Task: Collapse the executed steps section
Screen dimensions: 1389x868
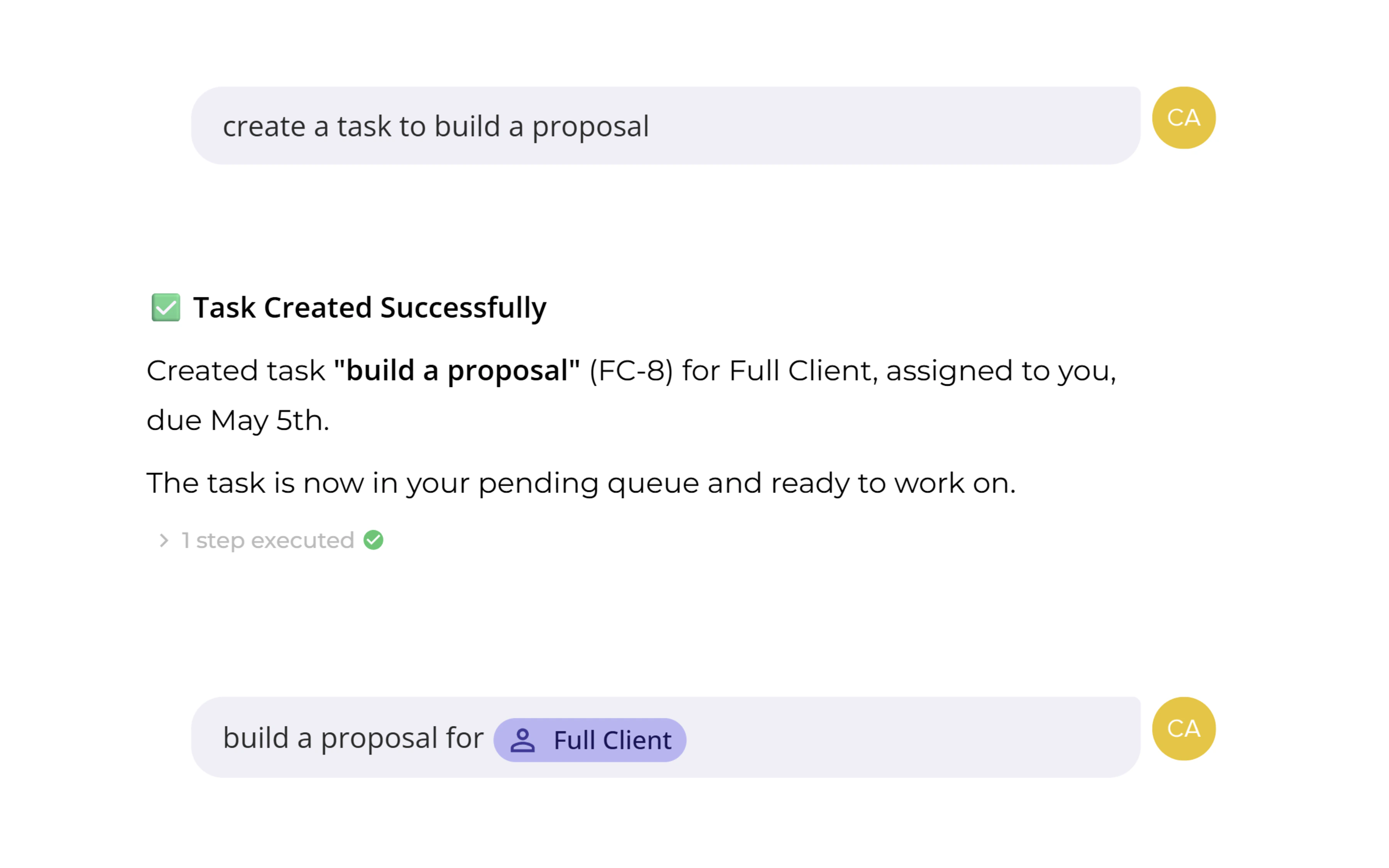Action: pos(267,540)
